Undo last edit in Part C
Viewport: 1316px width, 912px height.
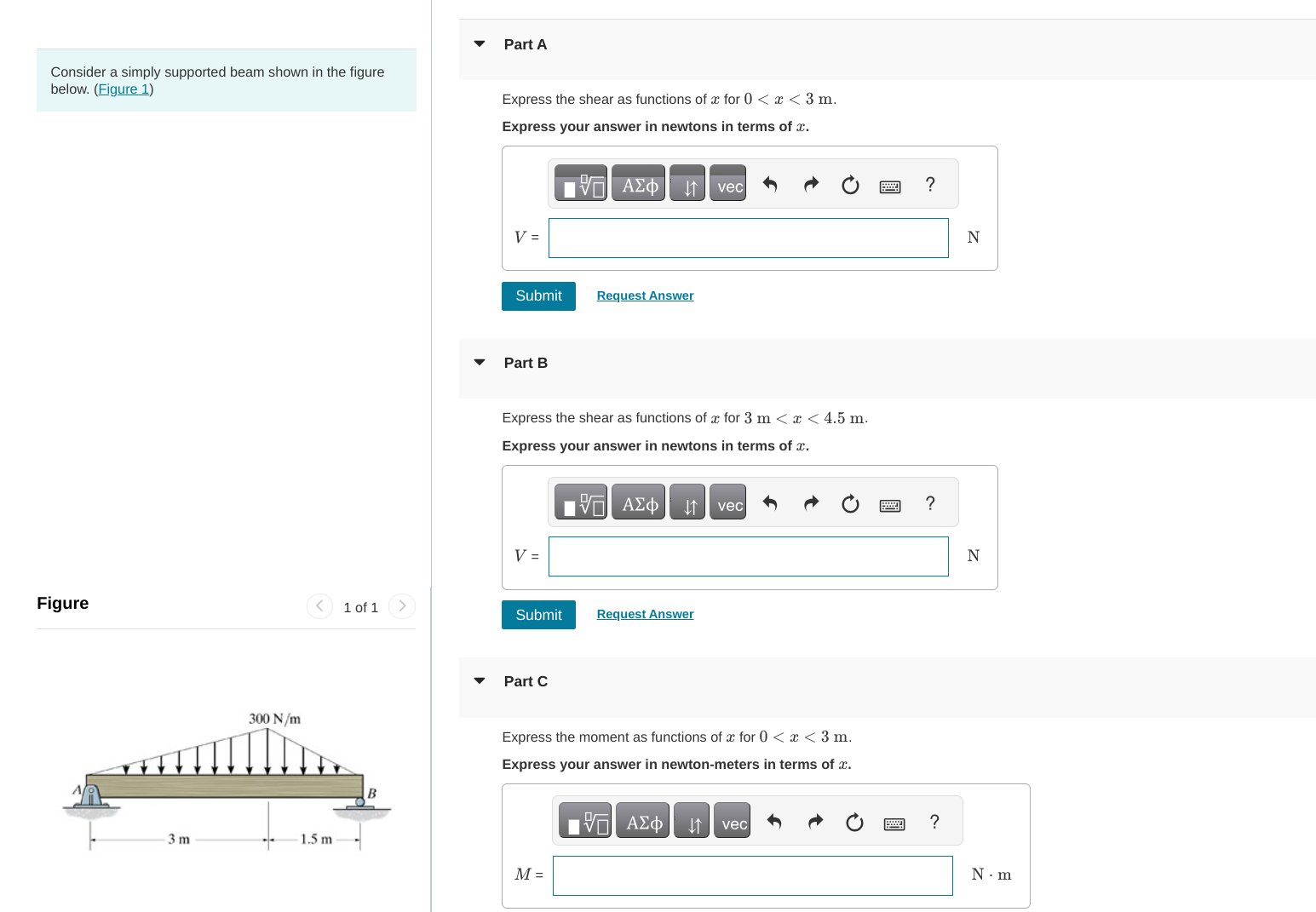(774, 821)
